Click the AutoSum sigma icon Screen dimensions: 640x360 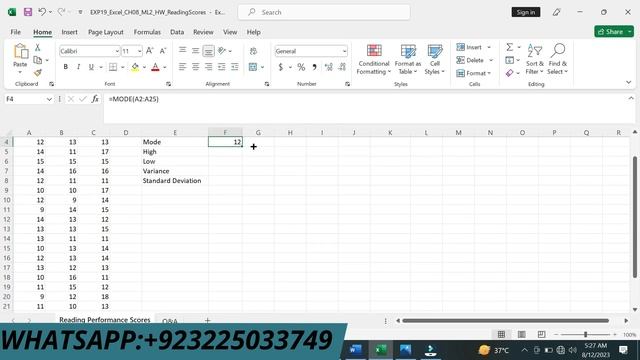click(509, 47)
